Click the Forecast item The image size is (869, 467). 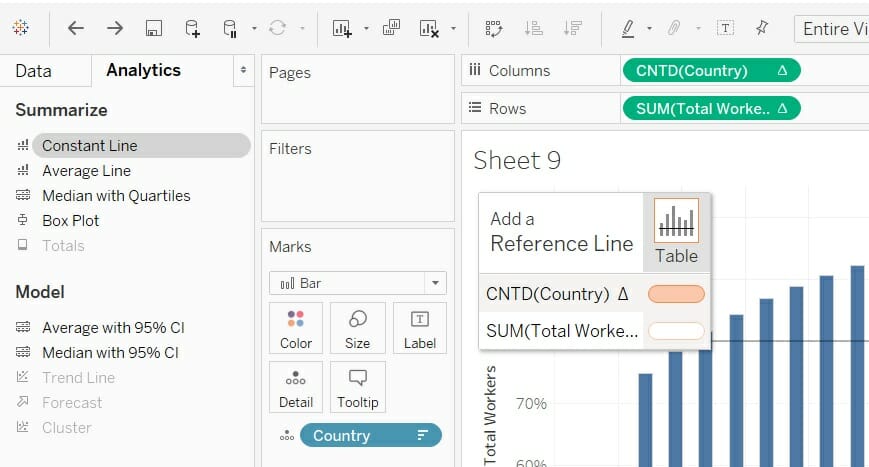tap(72, 402)
